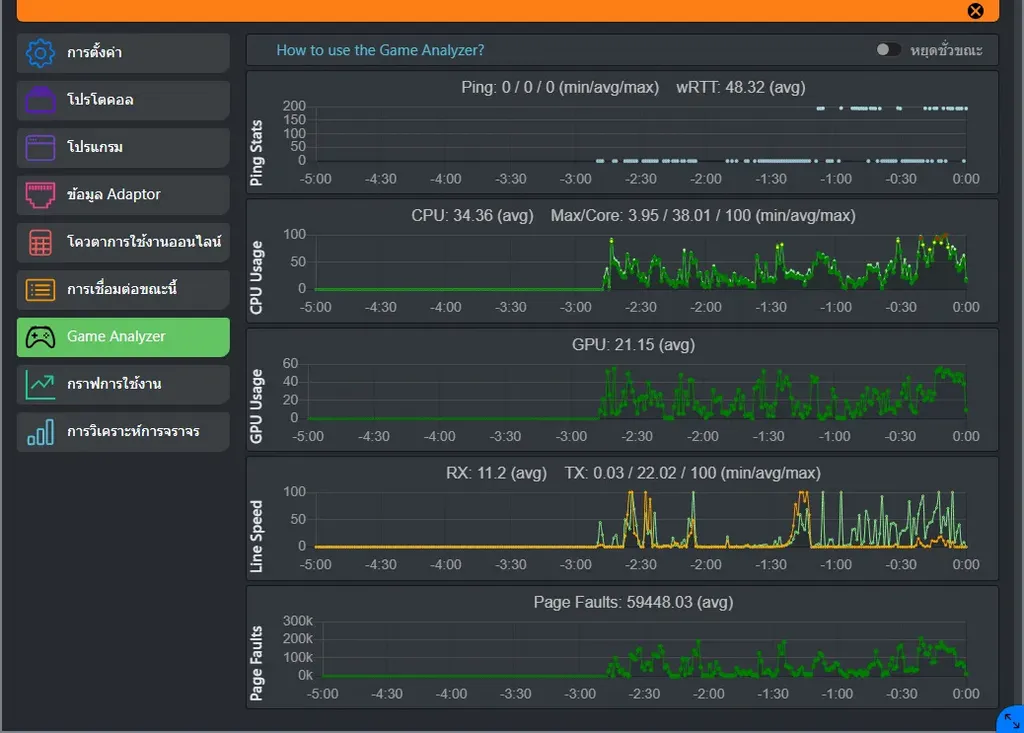Screen dimensions: 1024x733
Task: Click the Game Analyzer gamepad icon
Action: 40,337
